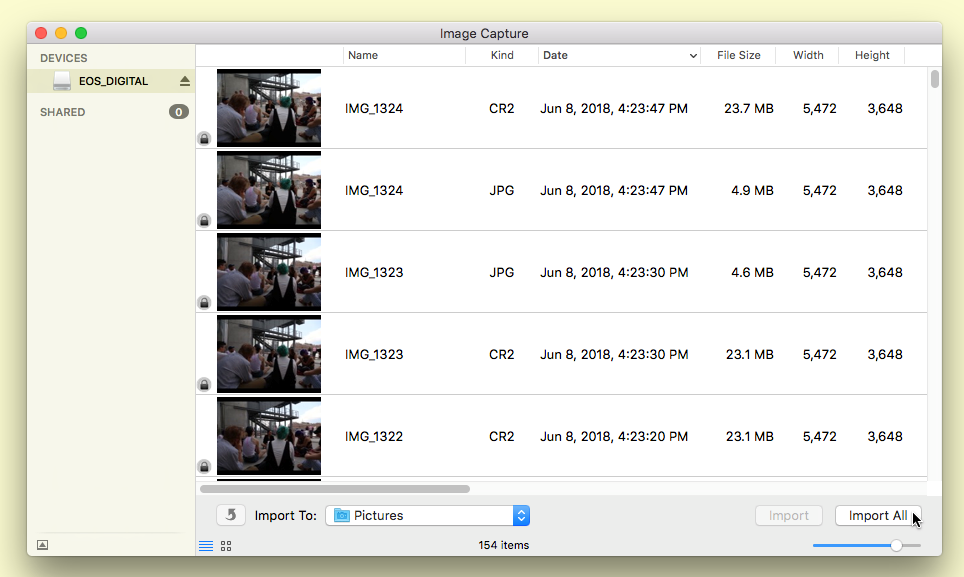
Task: Click the Import button
Action: (x=788, y=516)
